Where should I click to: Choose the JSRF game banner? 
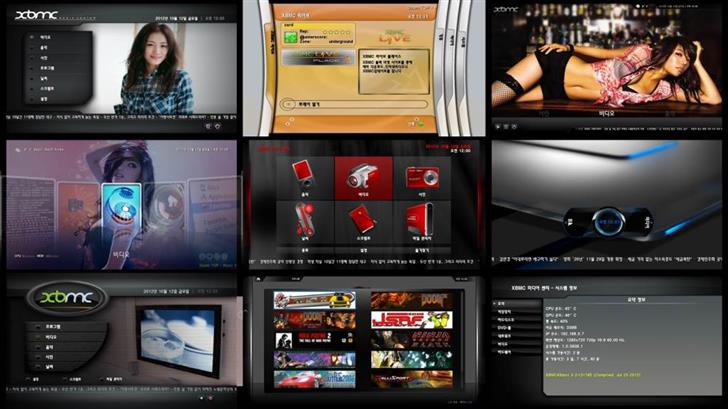click(412, 320)
